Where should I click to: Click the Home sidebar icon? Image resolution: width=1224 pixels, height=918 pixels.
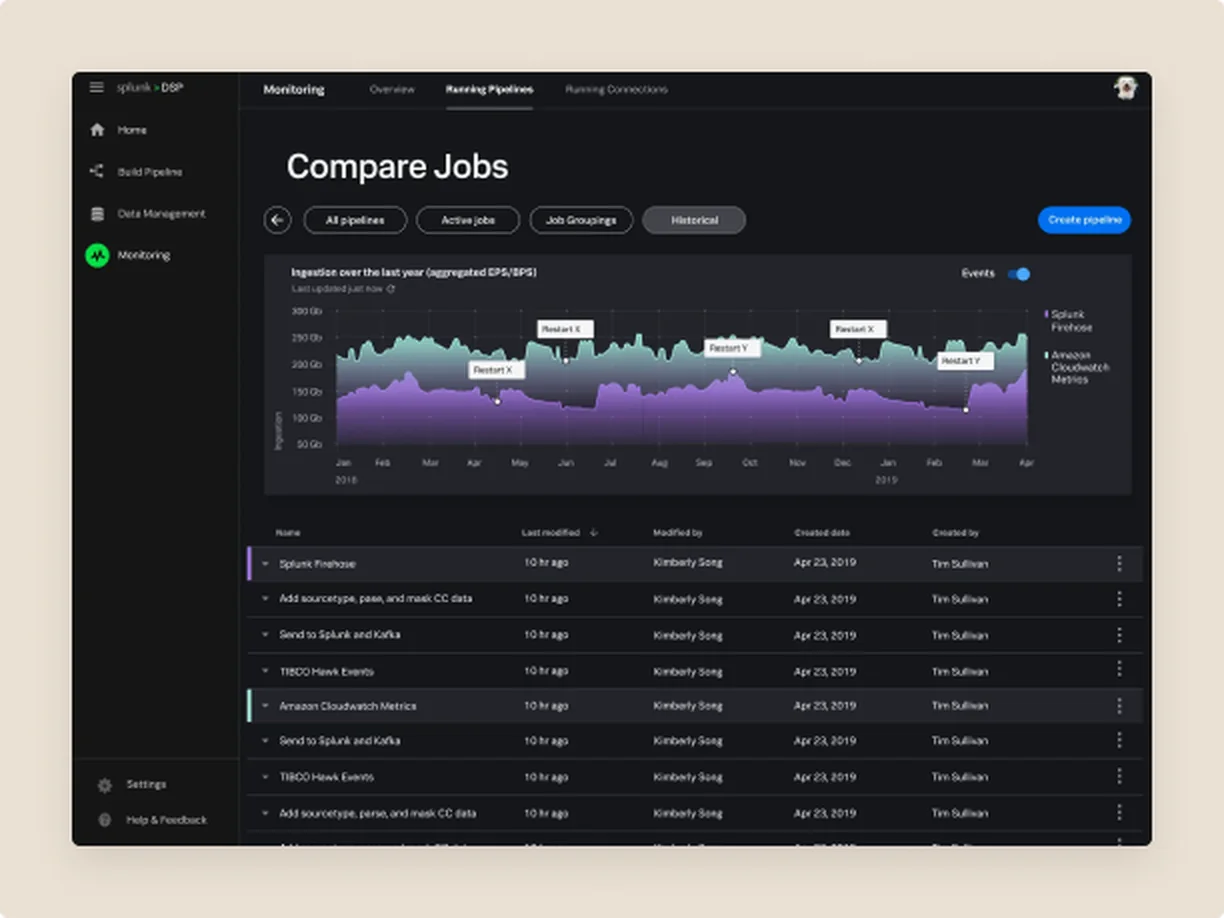coord(97,130)
